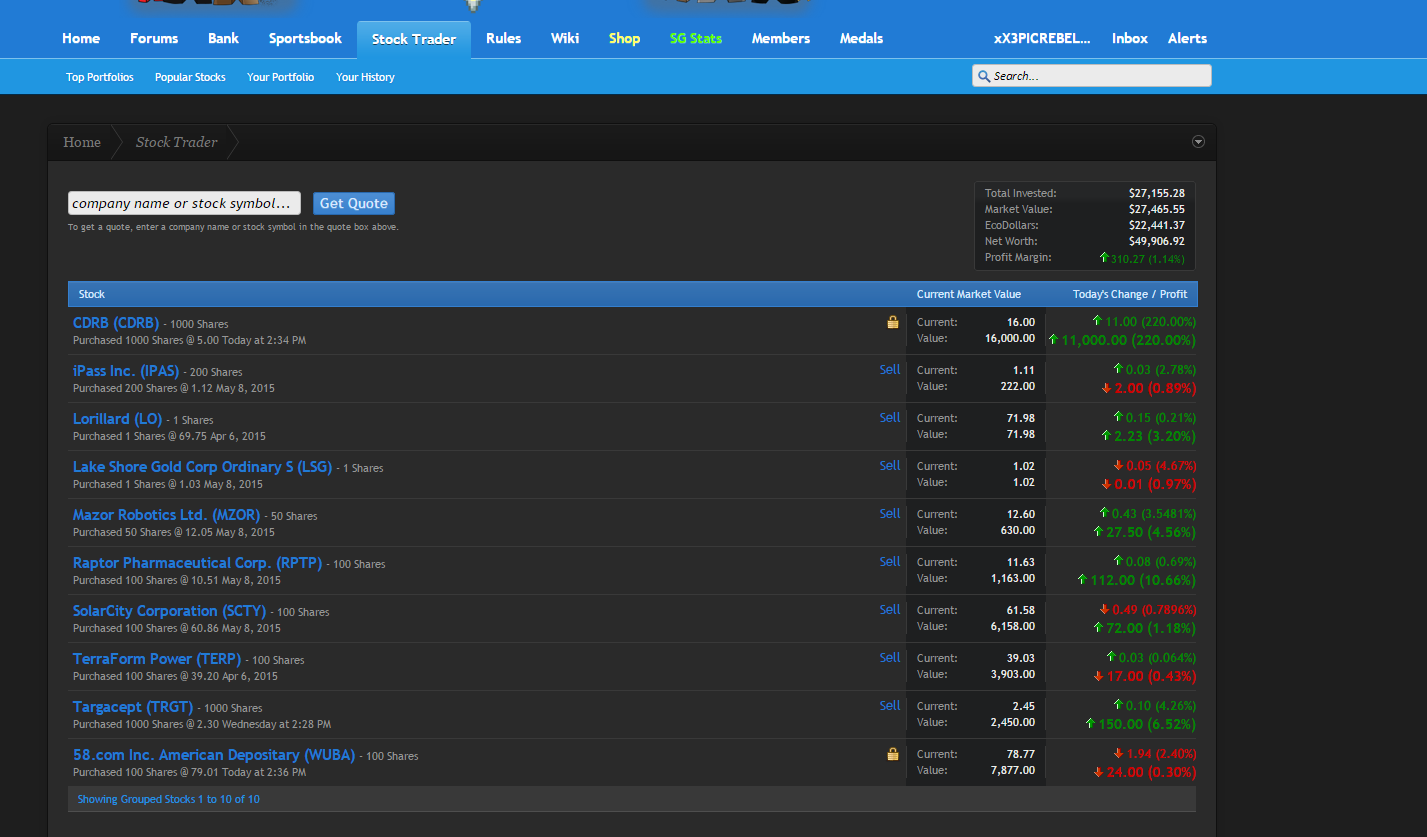
Task: Open Lake Shore Gold Corp (LSG) link
Action: 202,467
